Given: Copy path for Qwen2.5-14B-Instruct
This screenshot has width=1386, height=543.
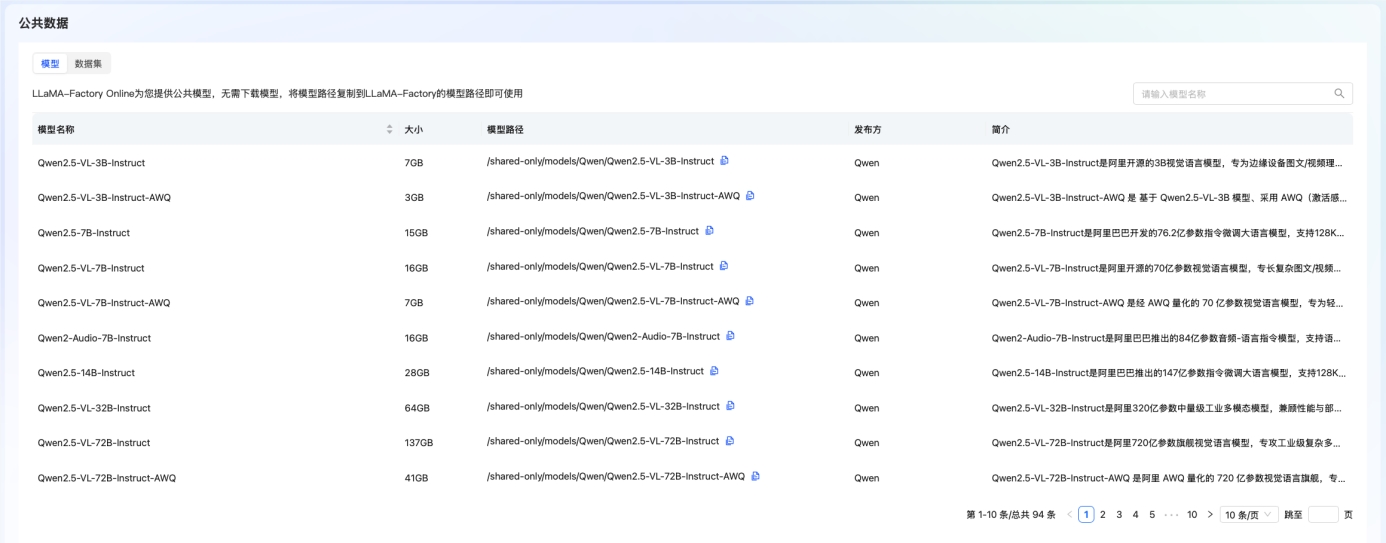Looking at the screenshot, I should [x=714, y=371].
